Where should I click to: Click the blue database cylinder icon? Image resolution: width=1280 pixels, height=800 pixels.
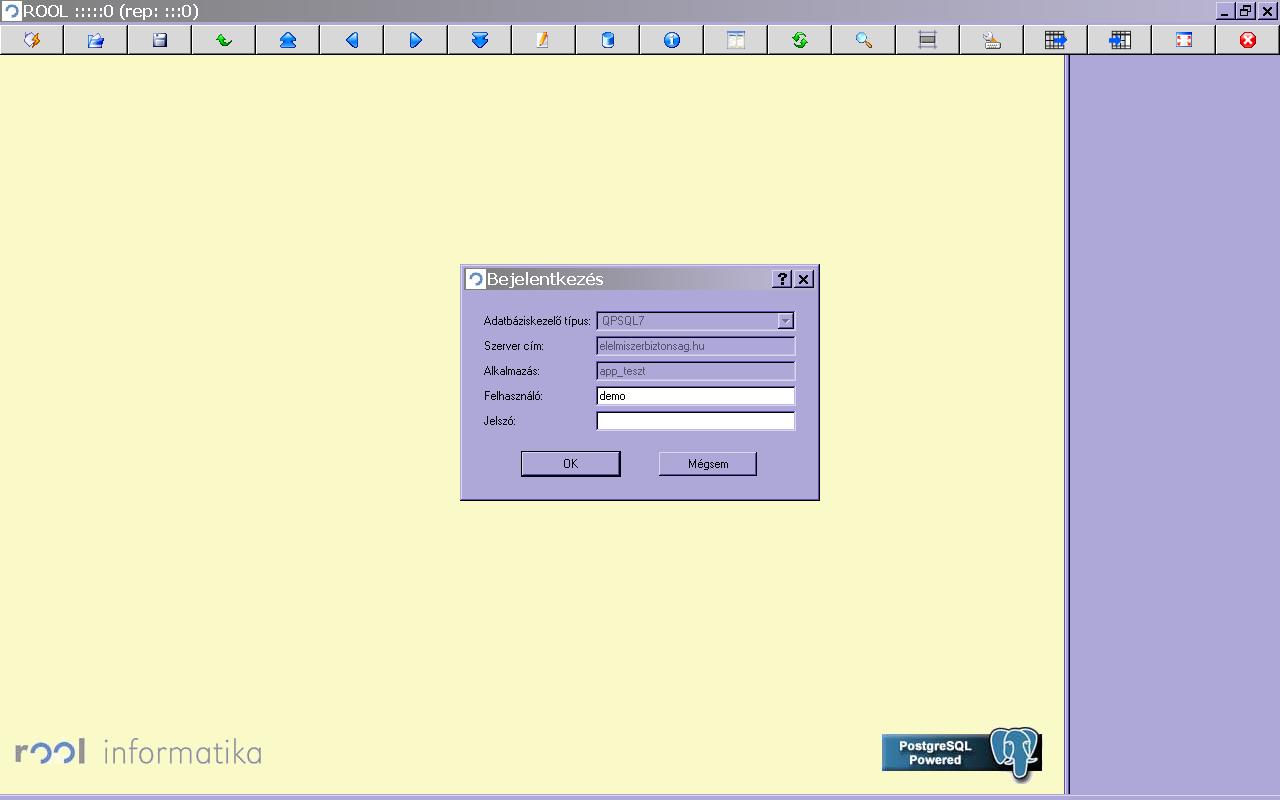coord(607,40)
